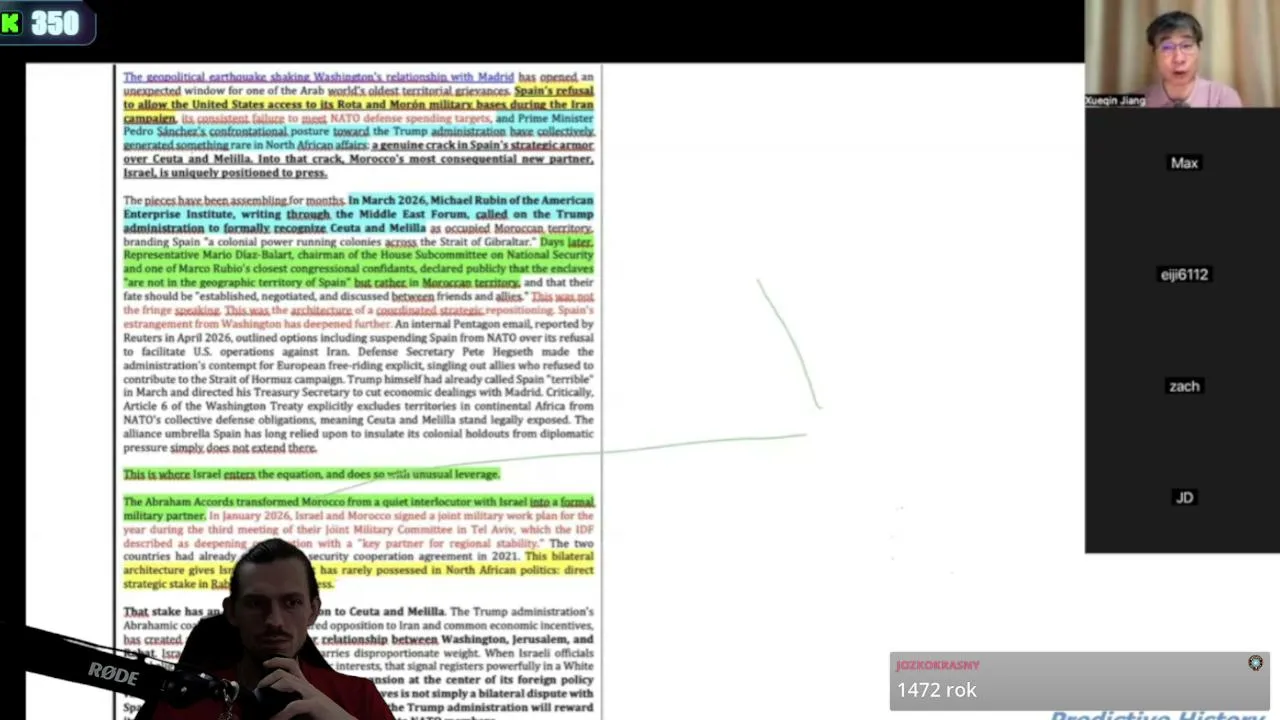
Task: Select the JD participant tile
Action: click(x=1183, y=497)
